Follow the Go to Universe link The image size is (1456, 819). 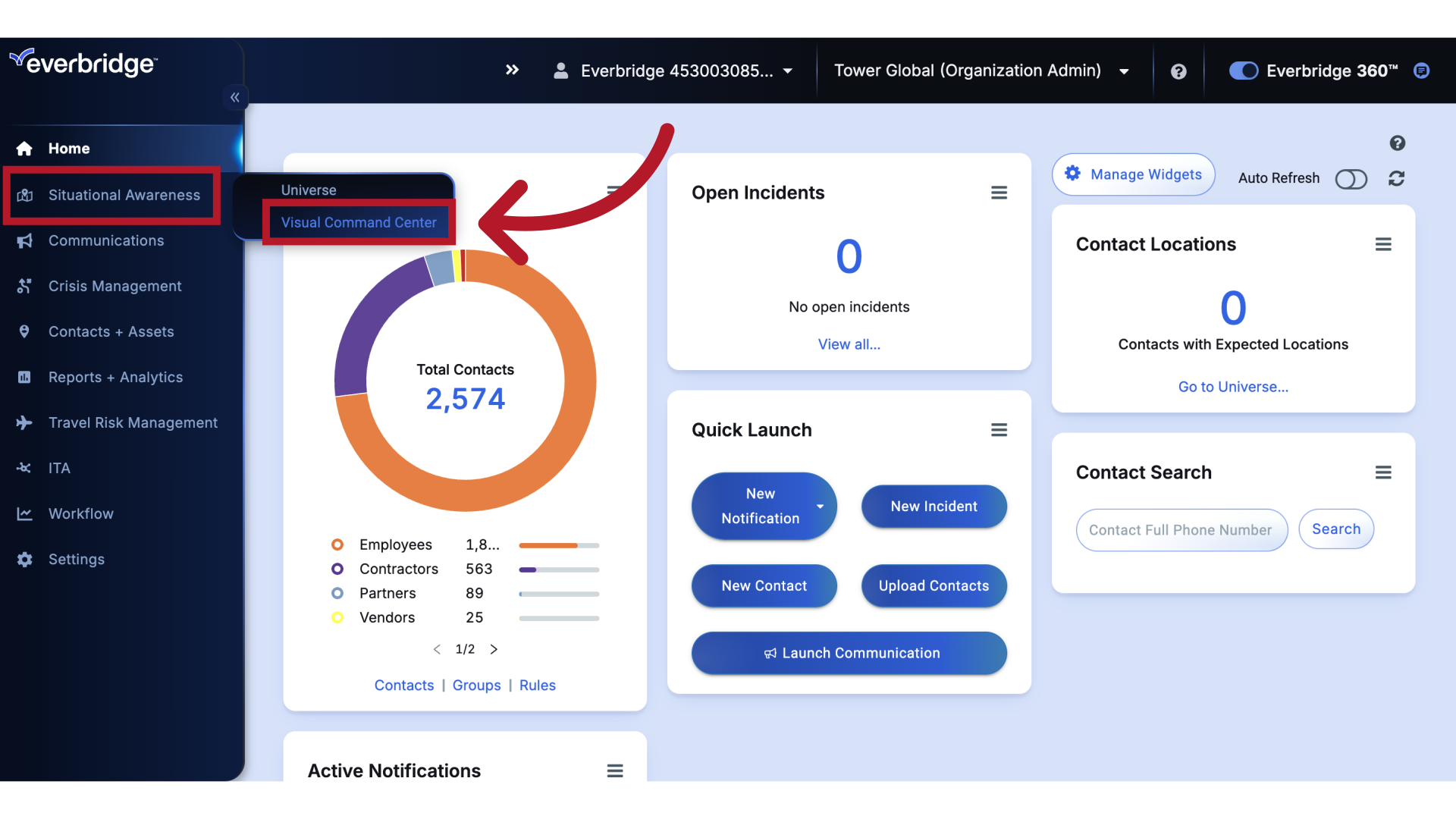click(1233, 387)
